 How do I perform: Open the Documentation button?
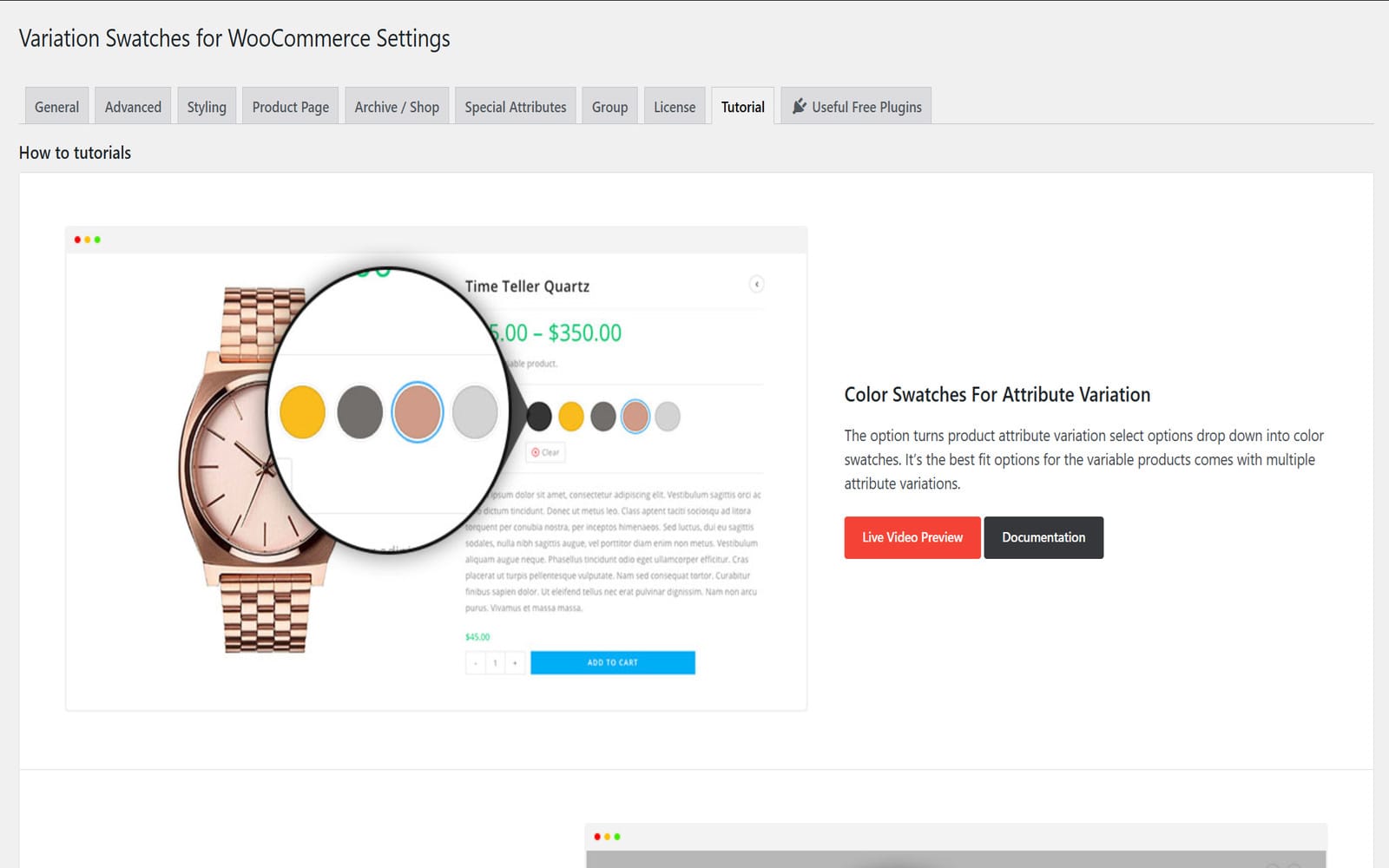pos(1043,537)
